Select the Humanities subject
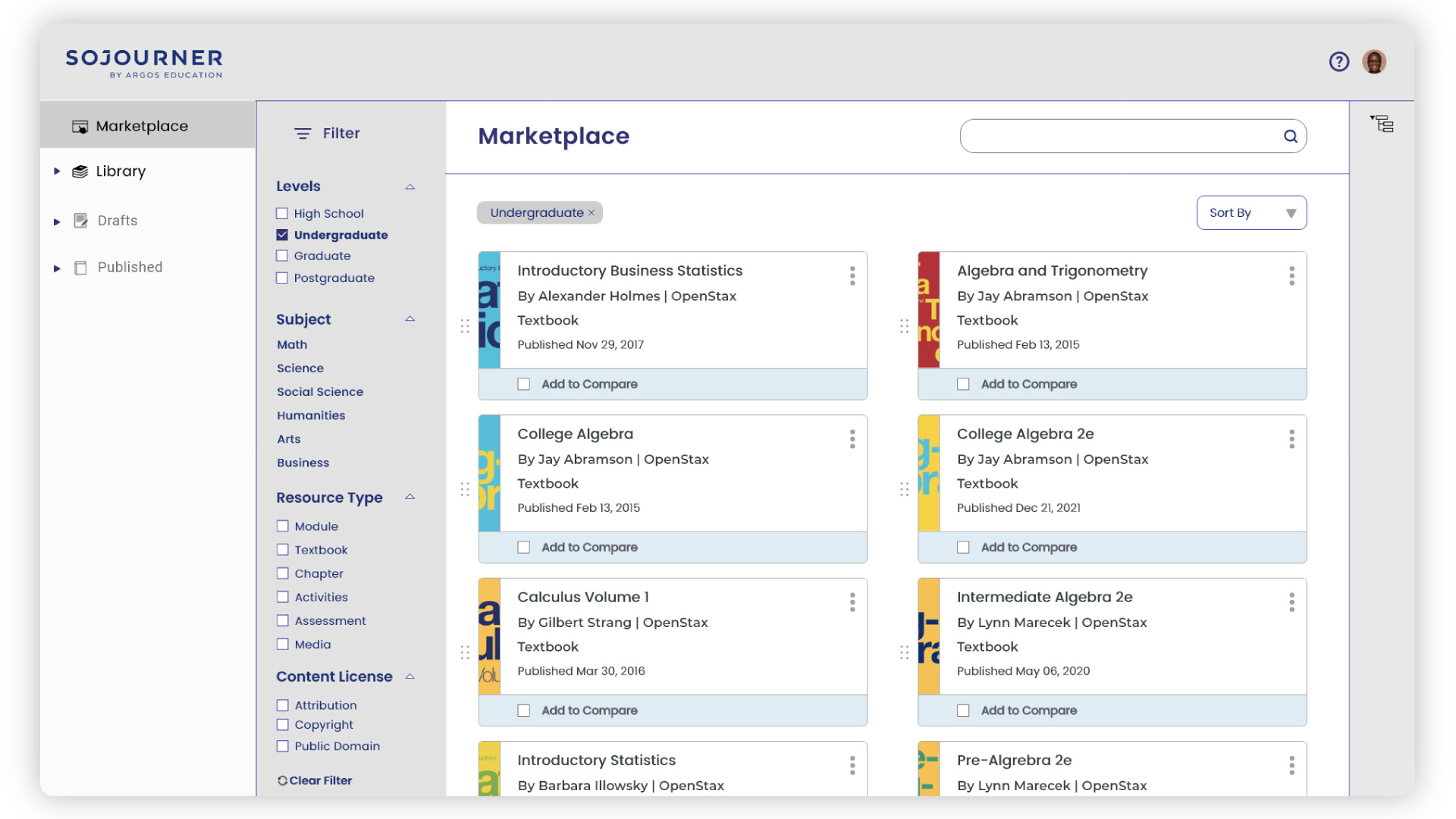This screenshot has height=819, width=1456. click(311, 415)
